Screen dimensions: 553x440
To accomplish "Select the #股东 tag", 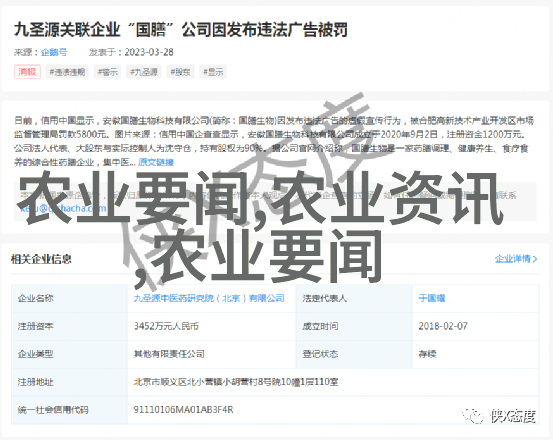I will pos(180,72).
